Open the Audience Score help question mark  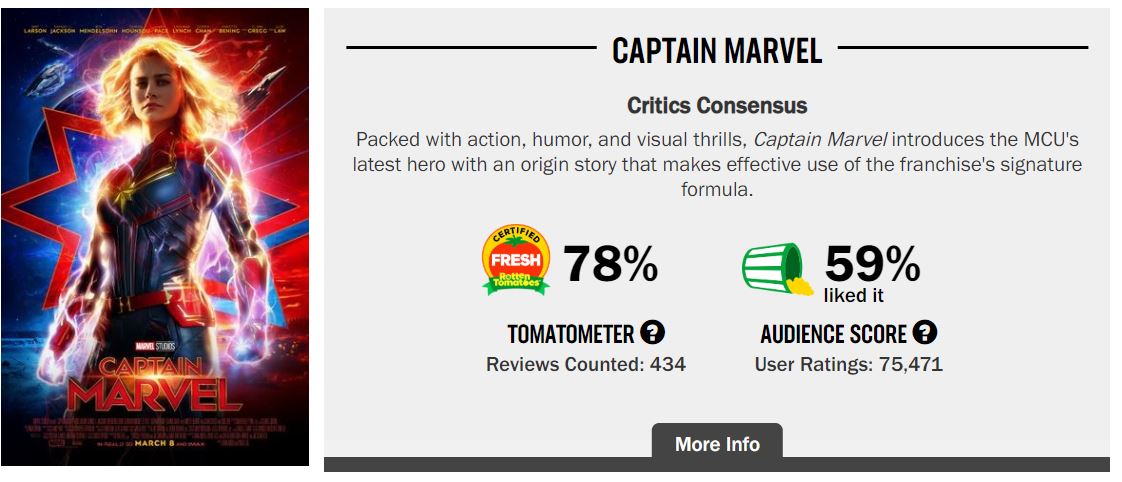point(925,333)
